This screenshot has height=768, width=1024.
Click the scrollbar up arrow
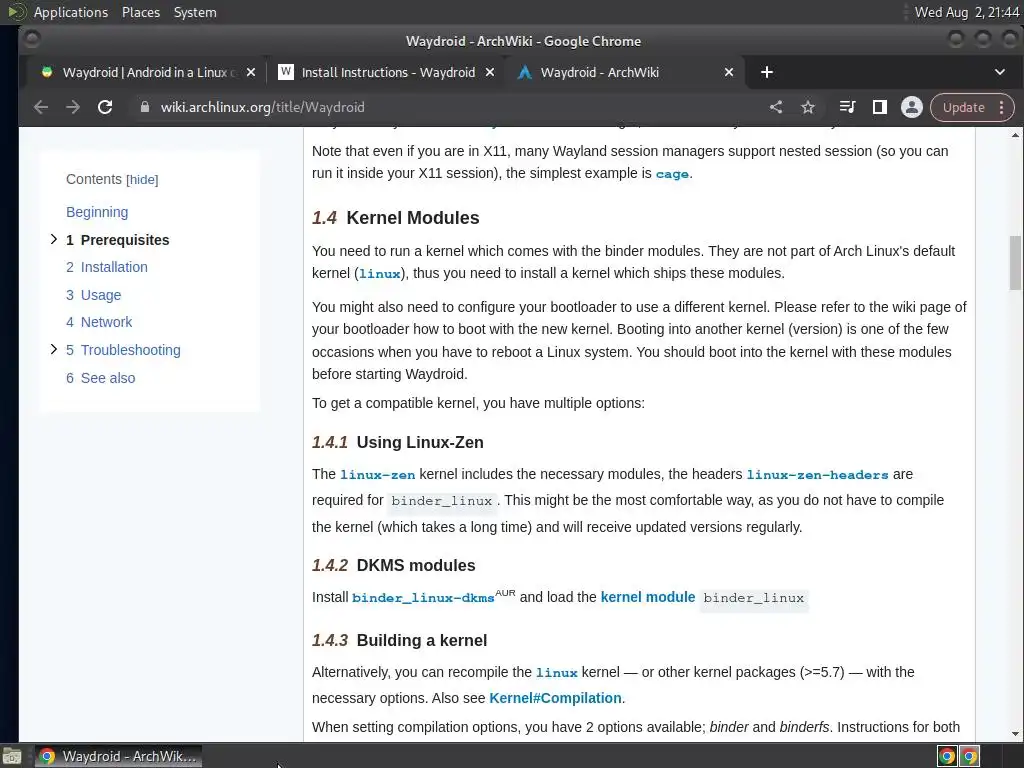click(x=1015, y=135)
